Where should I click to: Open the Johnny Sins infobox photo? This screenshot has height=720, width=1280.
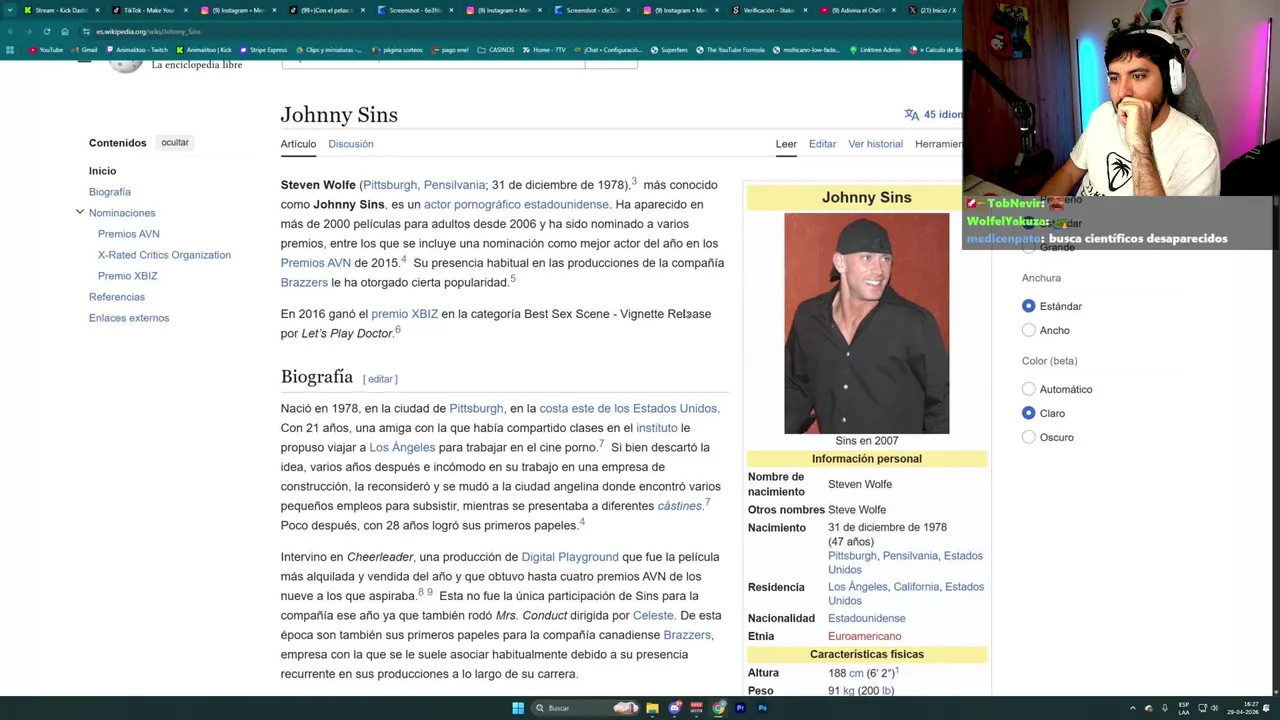(866, 323)
